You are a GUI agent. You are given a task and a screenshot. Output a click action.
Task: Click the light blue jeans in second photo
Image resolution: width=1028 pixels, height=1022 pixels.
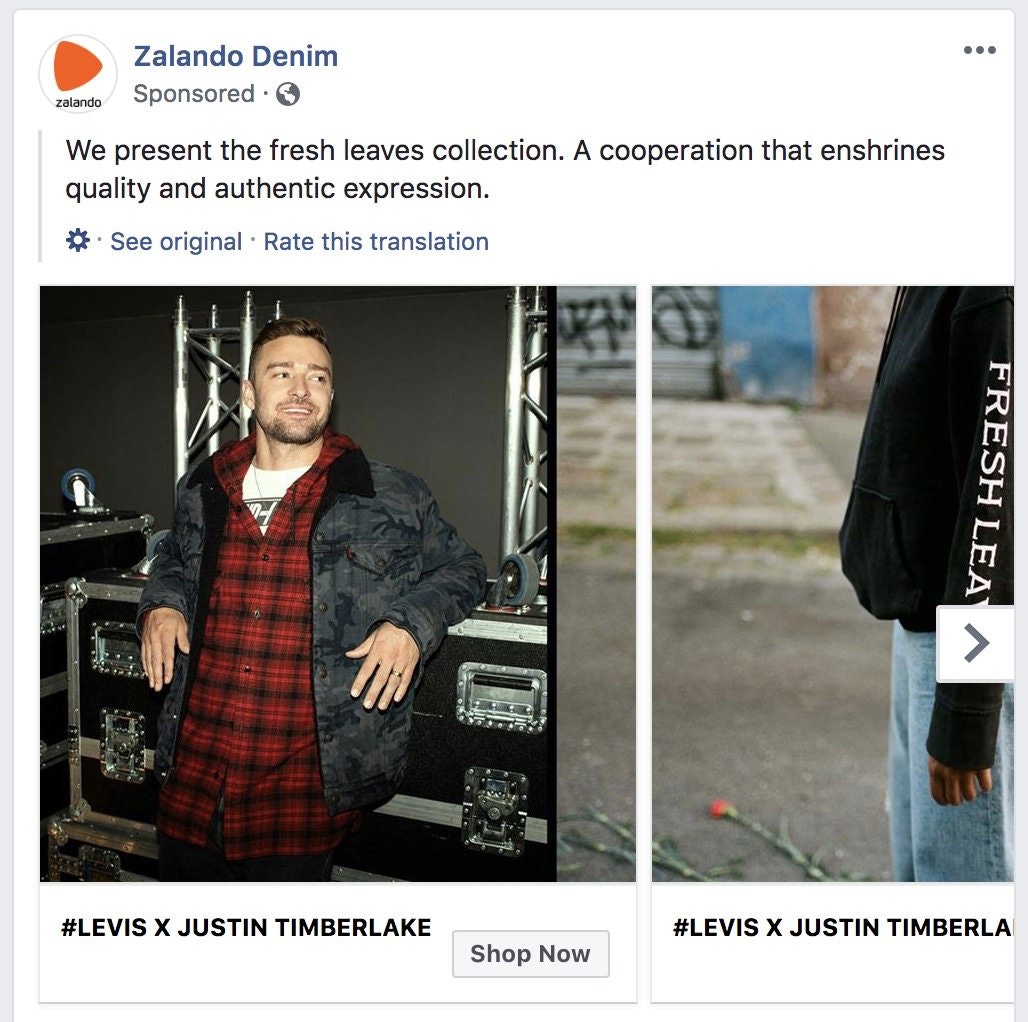click(x=951, y=754)
